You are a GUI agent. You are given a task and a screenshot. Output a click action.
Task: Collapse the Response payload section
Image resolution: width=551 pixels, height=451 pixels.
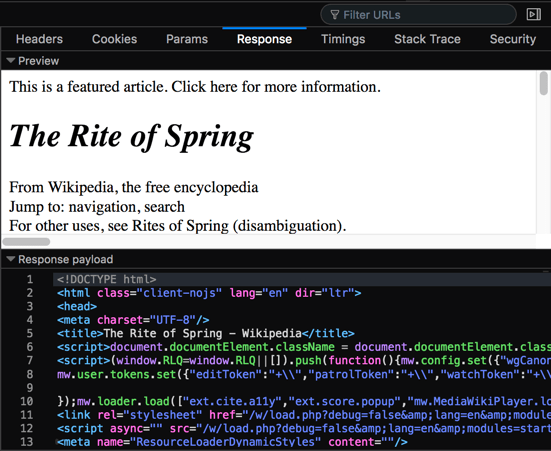[11, 259]
